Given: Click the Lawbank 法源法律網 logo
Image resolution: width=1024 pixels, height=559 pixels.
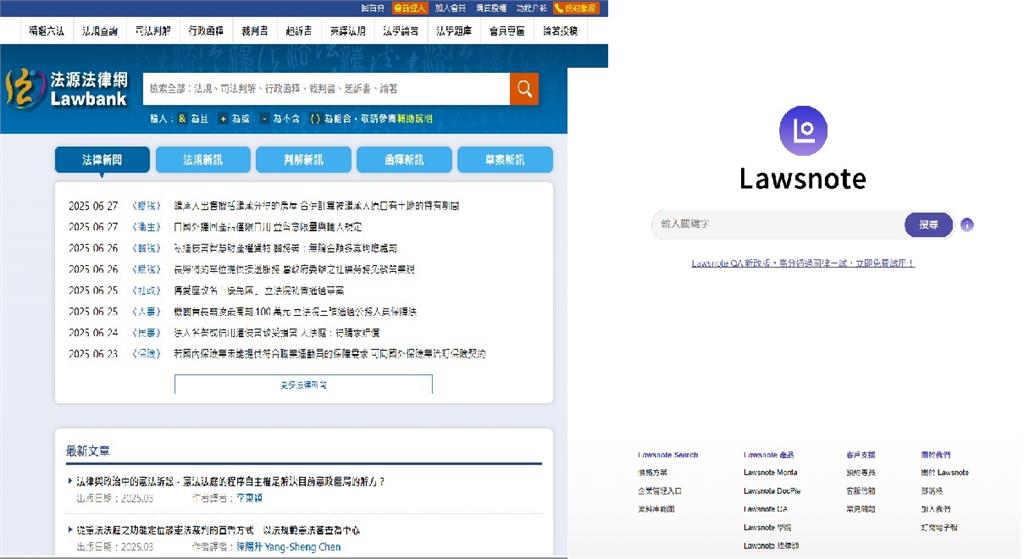Looking at the screenshot, I should (67, 89).
